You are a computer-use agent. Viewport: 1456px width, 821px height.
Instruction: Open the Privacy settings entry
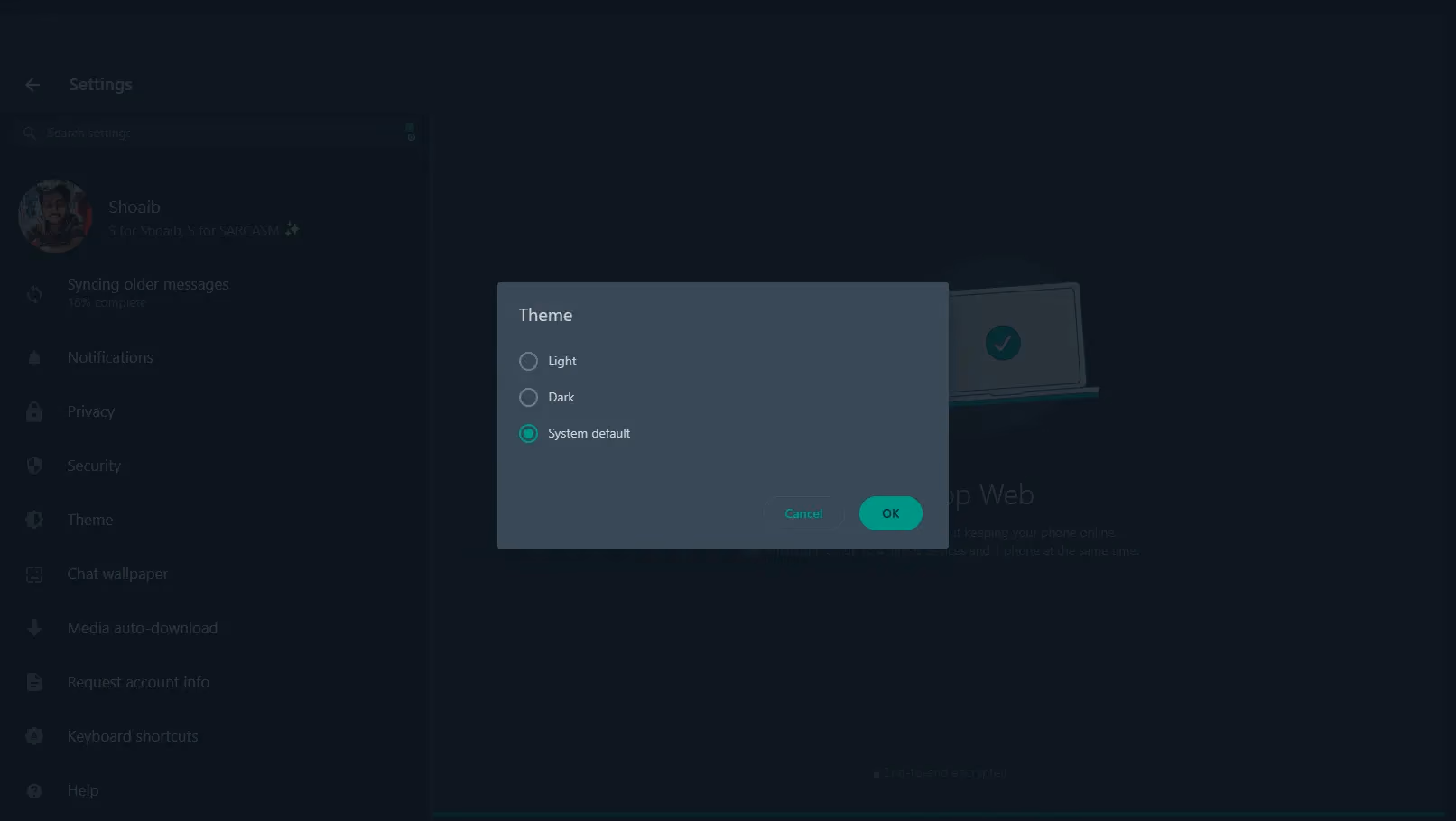(215, 411)
